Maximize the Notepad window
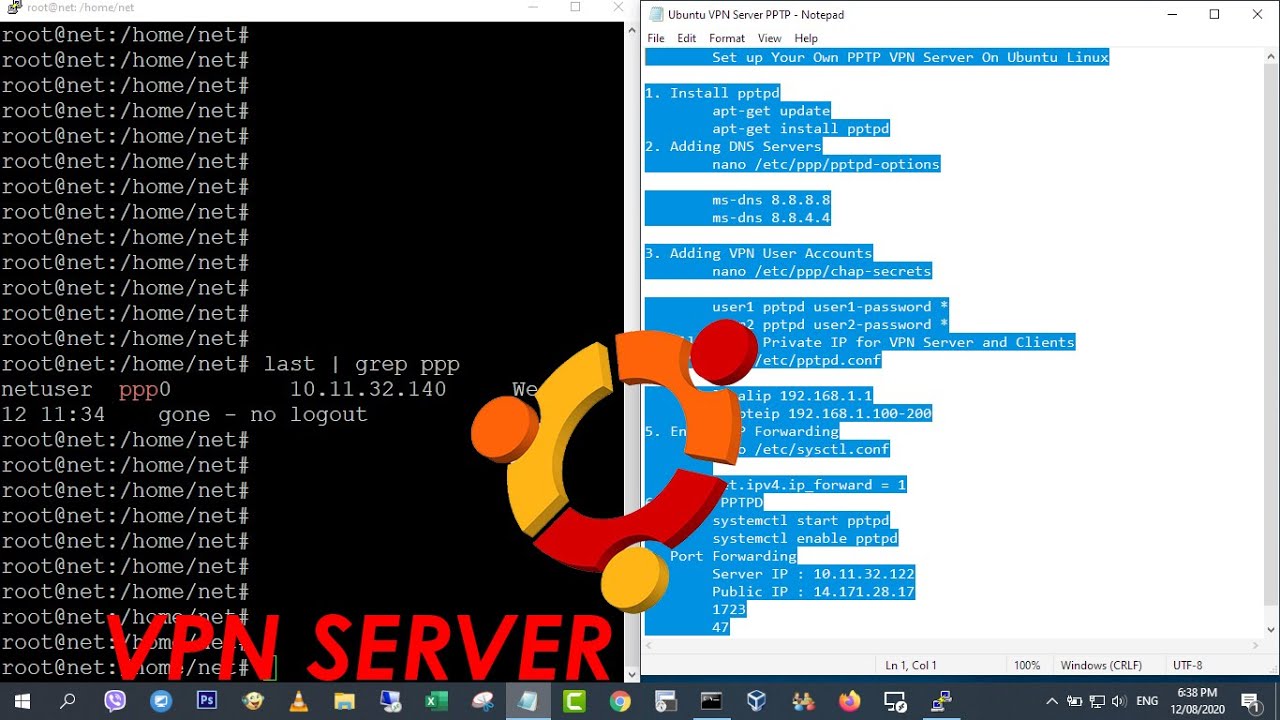Image resolution: width=1280 pixels, height=720 pixels. click(1214, 14)
